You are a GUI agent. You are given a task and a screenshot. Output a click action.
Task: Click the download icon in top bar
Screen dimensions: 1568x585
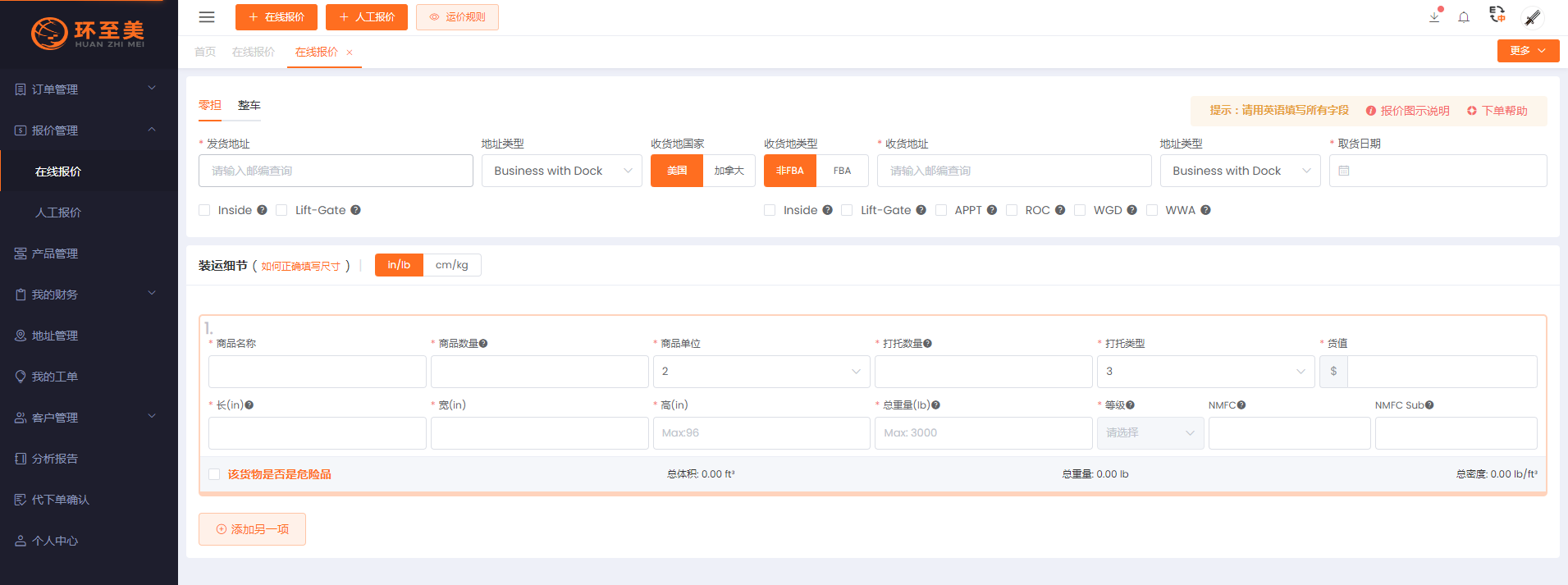(x=1434, y=17)
